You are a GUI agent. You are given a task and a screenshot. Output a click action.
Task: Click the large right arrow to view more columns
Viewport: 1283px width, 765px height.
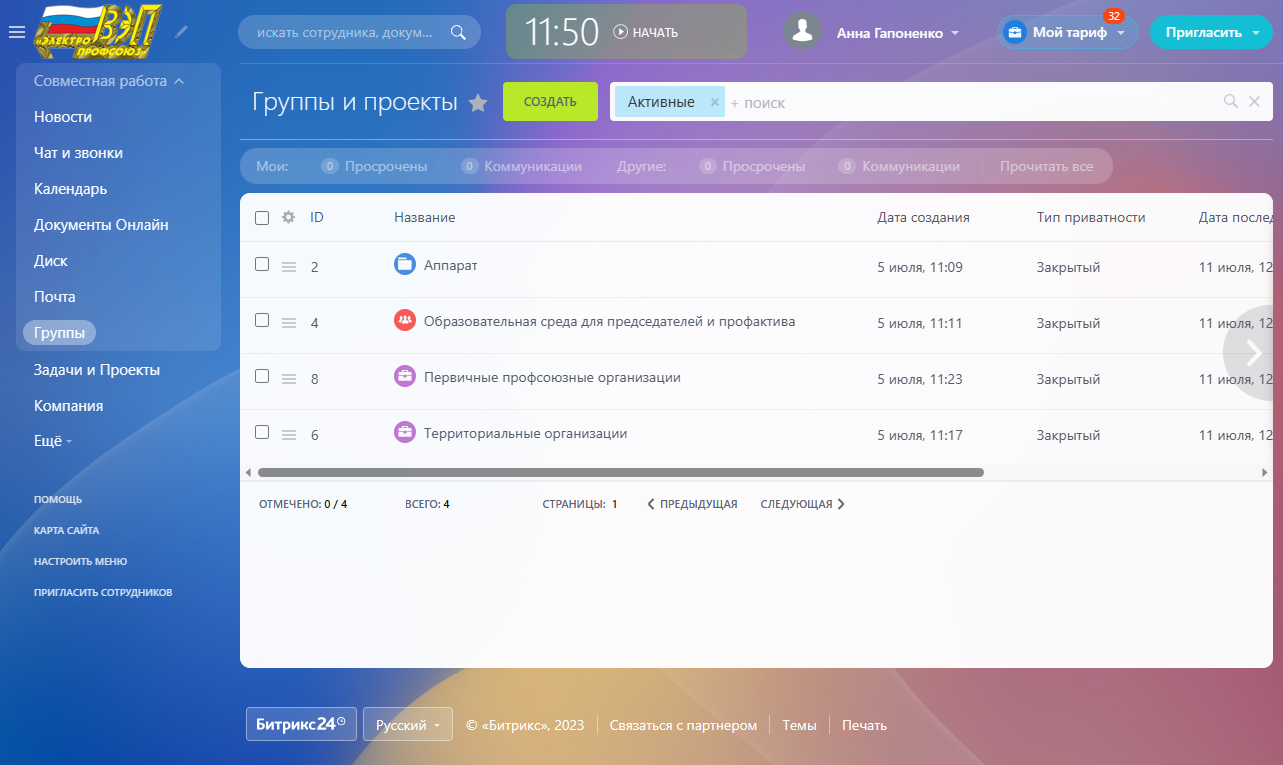coord(1253,352)
